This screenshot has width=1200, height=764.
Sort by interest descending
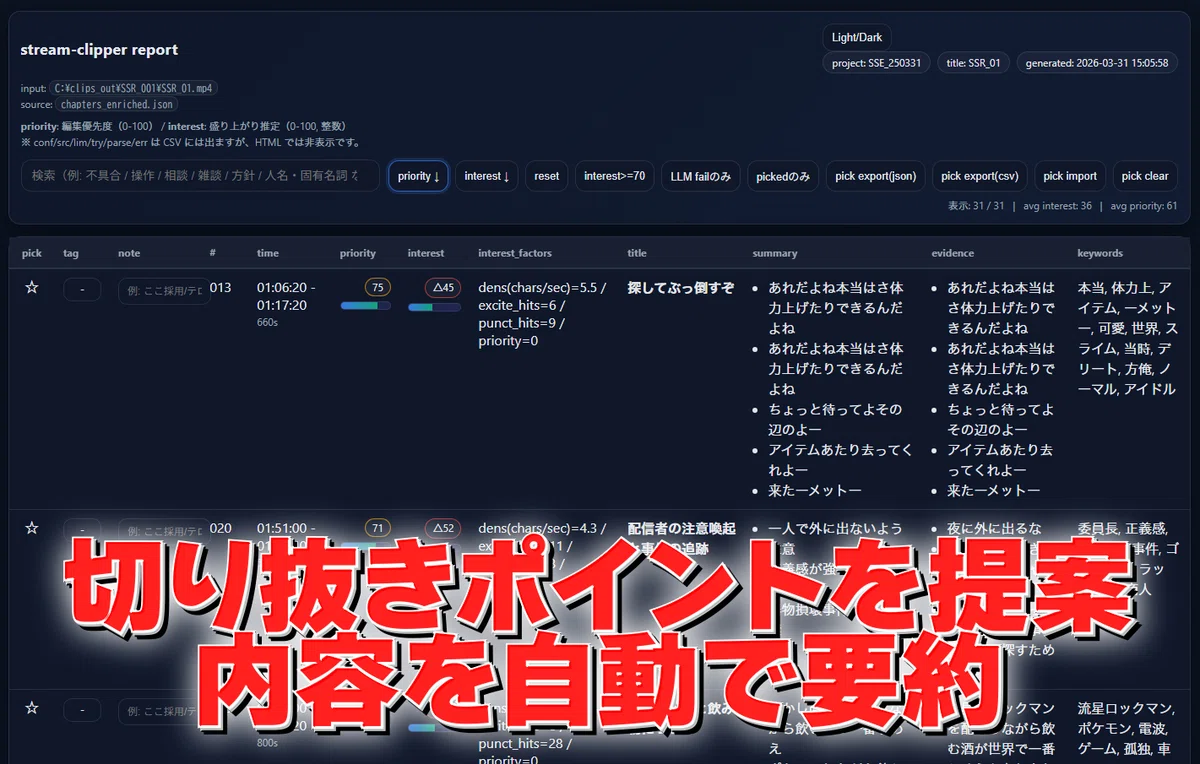coord(487,176)
